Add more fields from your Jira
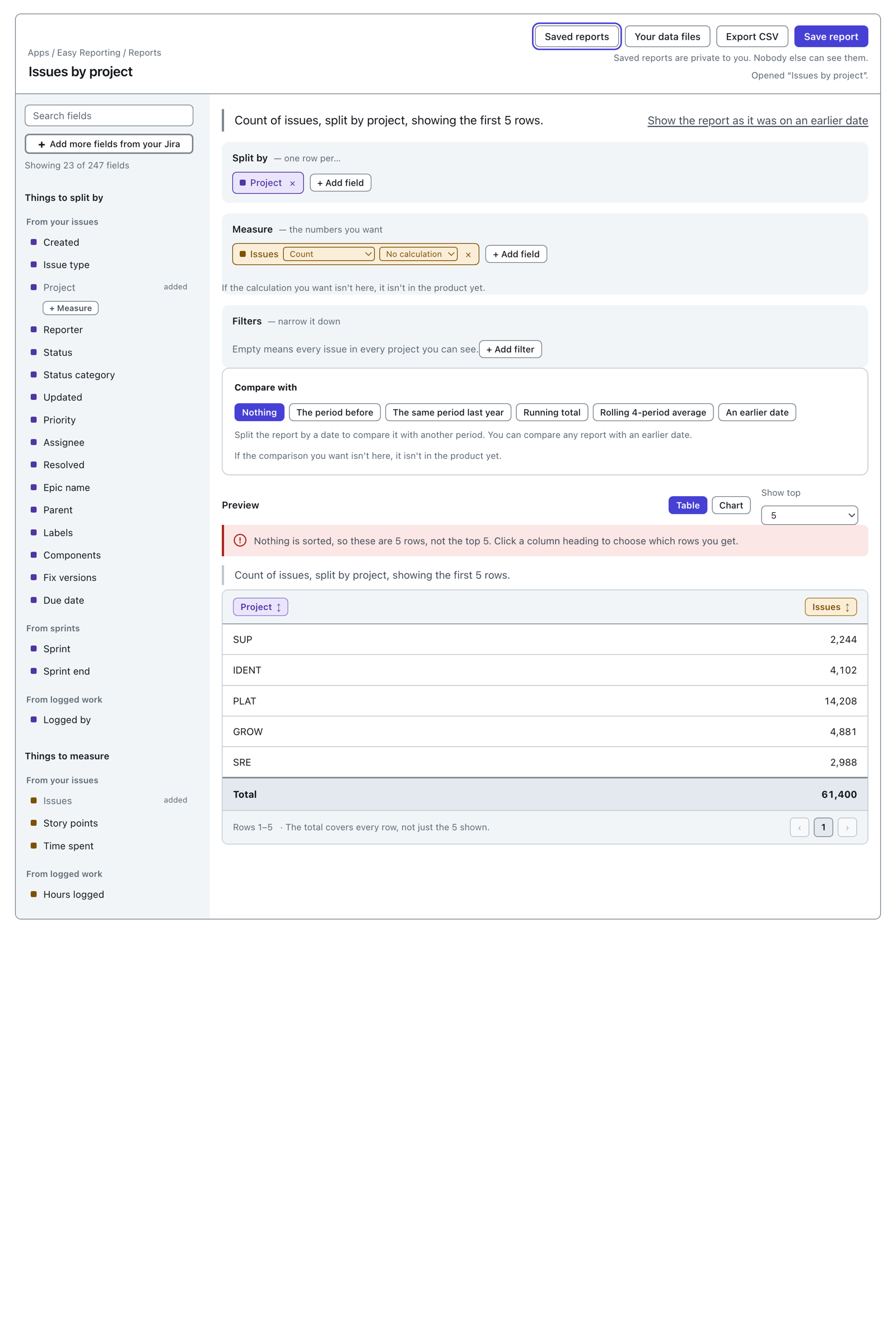896x1344 pixels. pos(109,144)
